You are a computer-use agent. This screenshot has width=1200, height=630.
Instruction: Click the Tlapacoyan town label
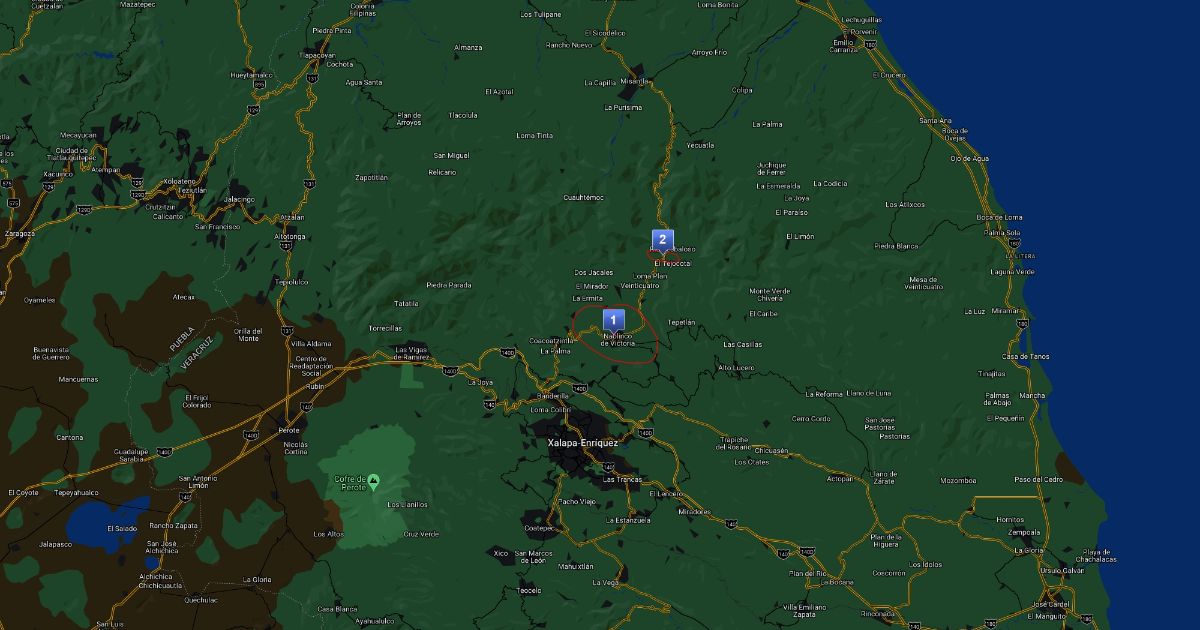tap(316, 55)
